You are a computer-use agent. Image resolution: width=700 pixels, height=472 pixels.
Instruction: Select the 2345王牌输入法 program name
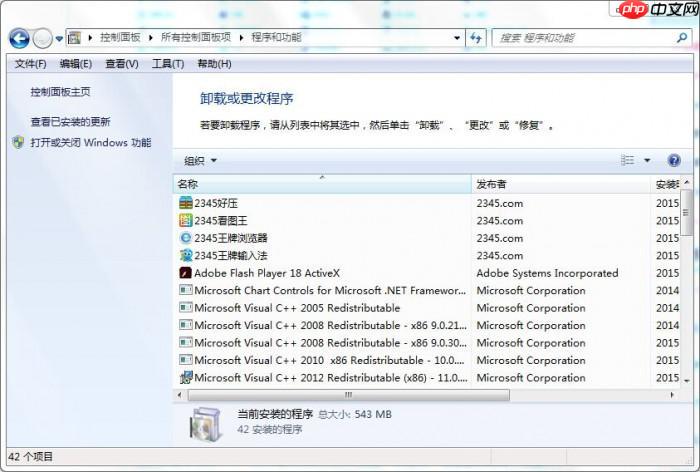click(231, 255)
